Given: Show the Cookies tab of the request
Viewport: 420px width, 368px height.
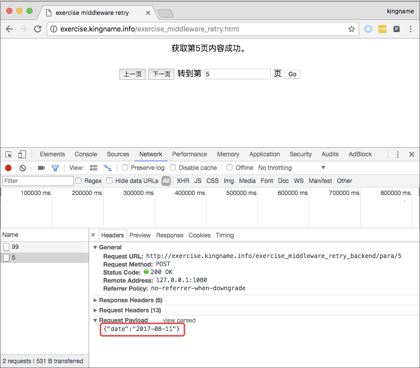Looking at the screenshot, I should tap(199, 235).
